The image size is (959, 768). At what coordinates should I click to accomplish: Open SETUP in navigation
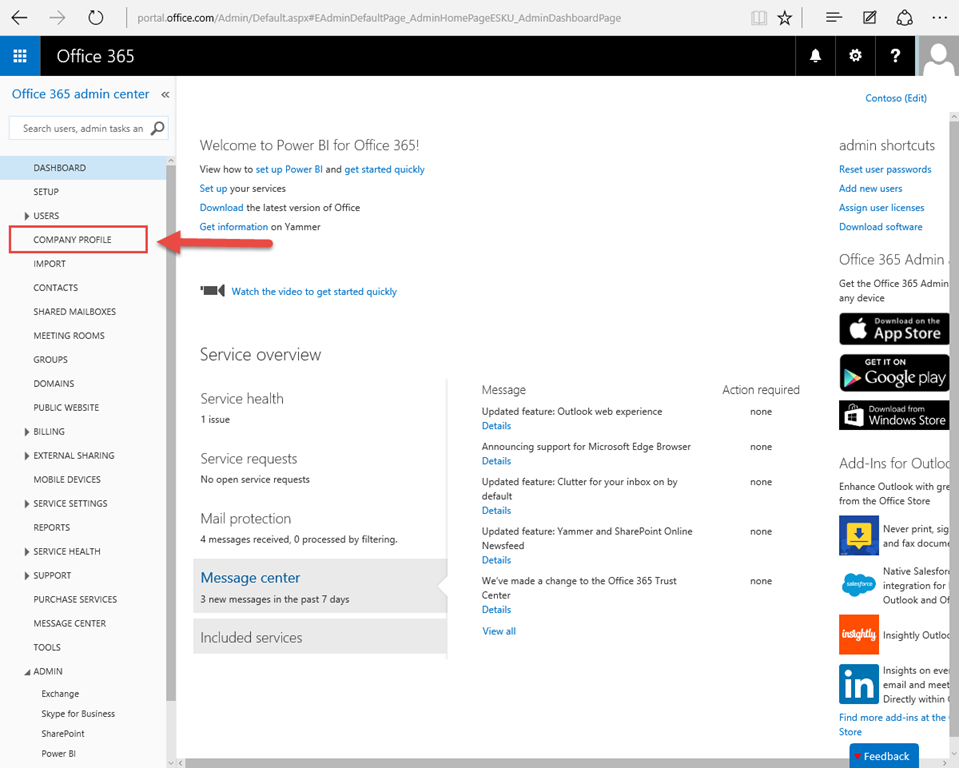pyautogui.click(x=46, y=191)
